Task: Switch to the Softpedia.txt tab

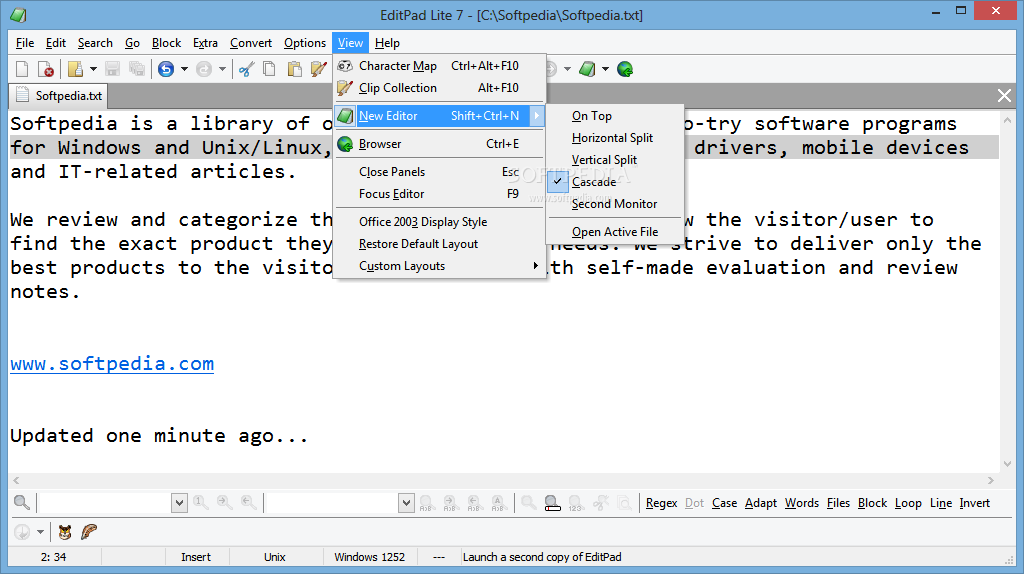Action: point(59,96)
